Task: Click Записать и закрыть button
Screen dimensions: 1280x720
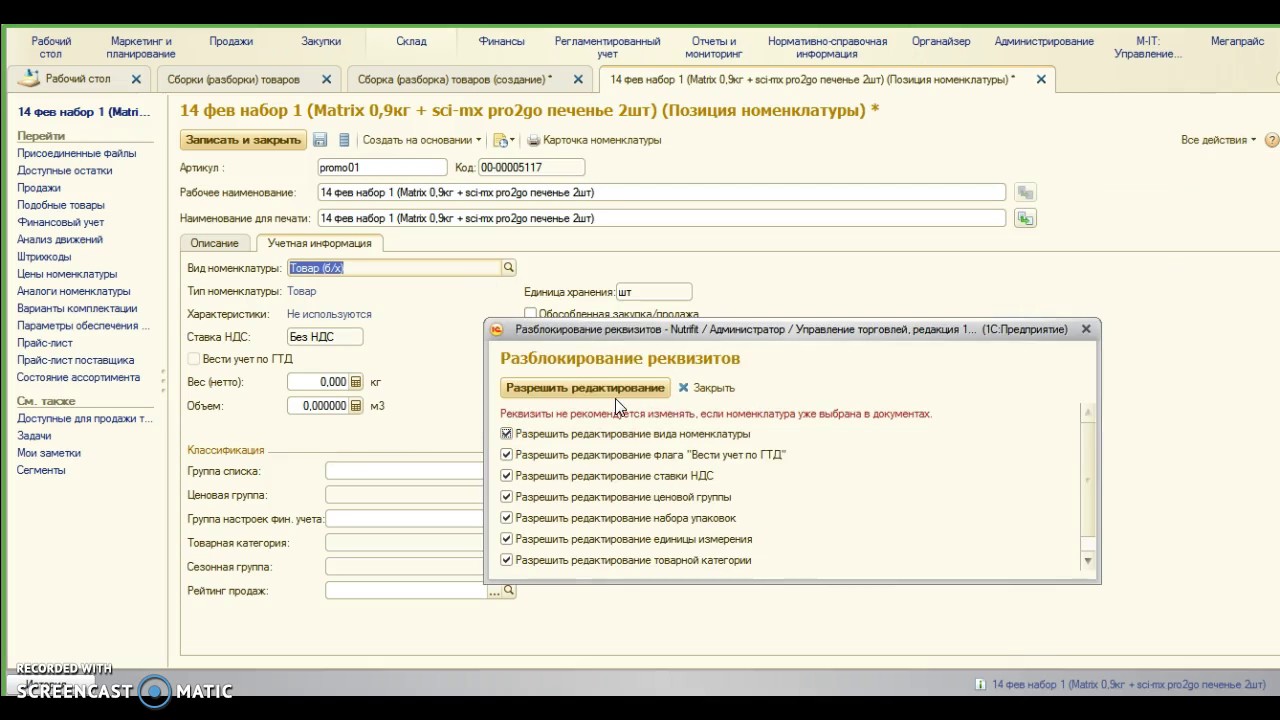Action: pyautogui.click(x=243, y=140)
